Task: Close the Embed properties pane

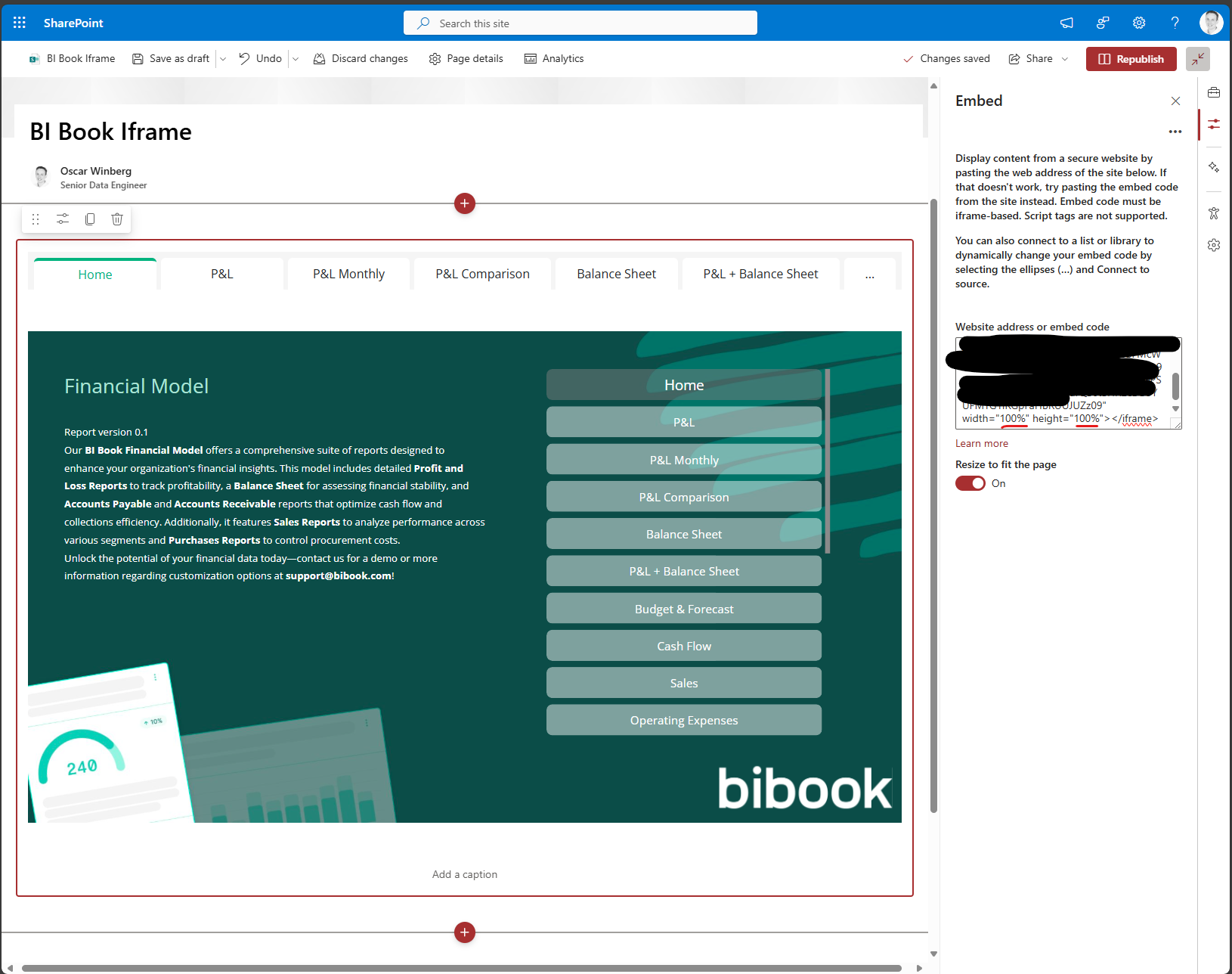Action: coord(1175,101)
